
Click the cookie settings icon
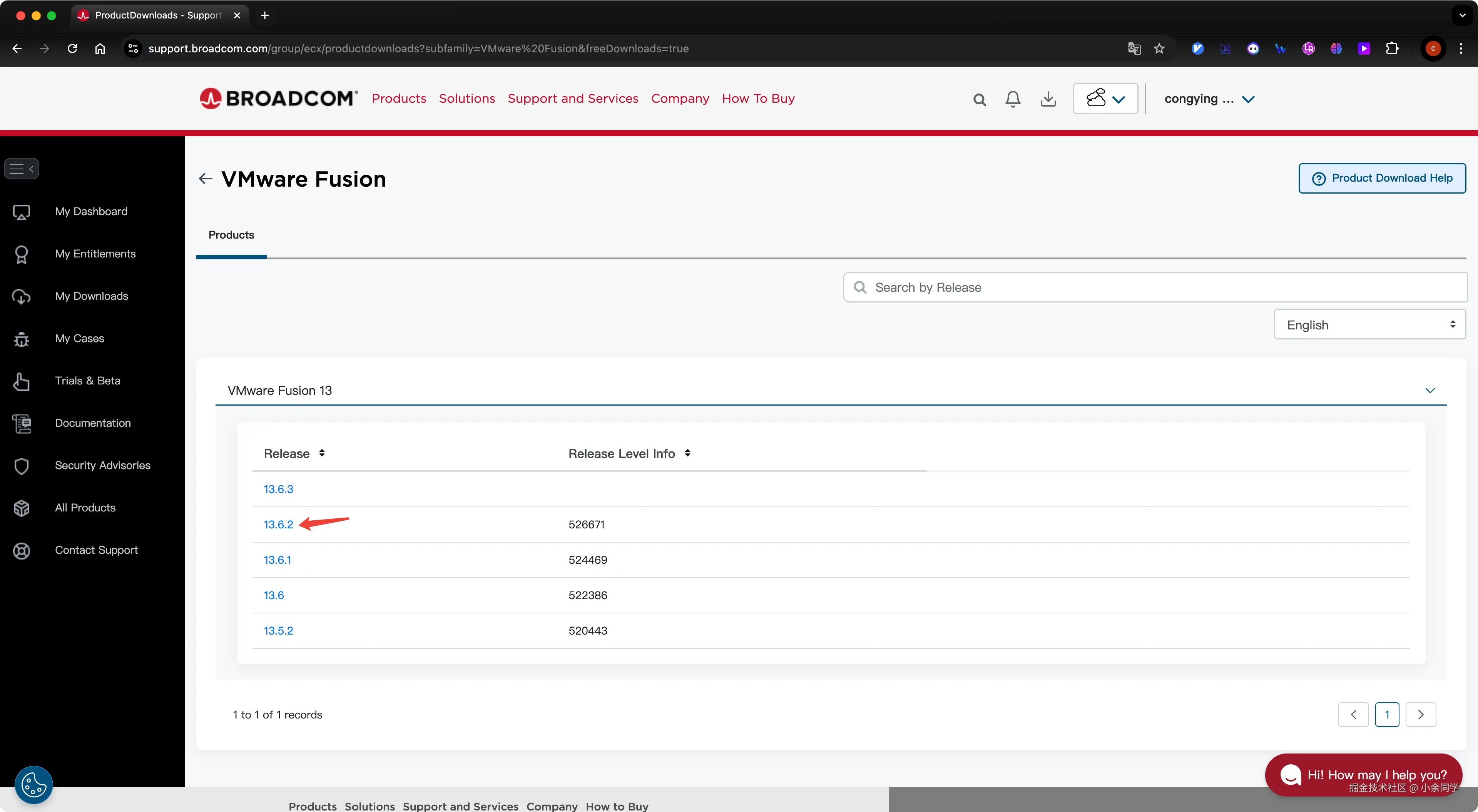click(33, 784)
